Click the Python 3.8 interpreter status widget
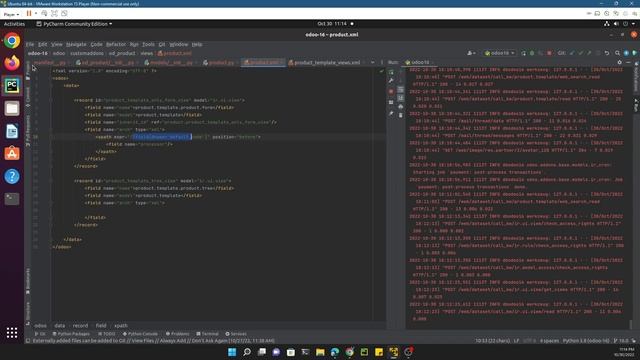Screen dimensions: 640x360 click(x=586, y=340)
